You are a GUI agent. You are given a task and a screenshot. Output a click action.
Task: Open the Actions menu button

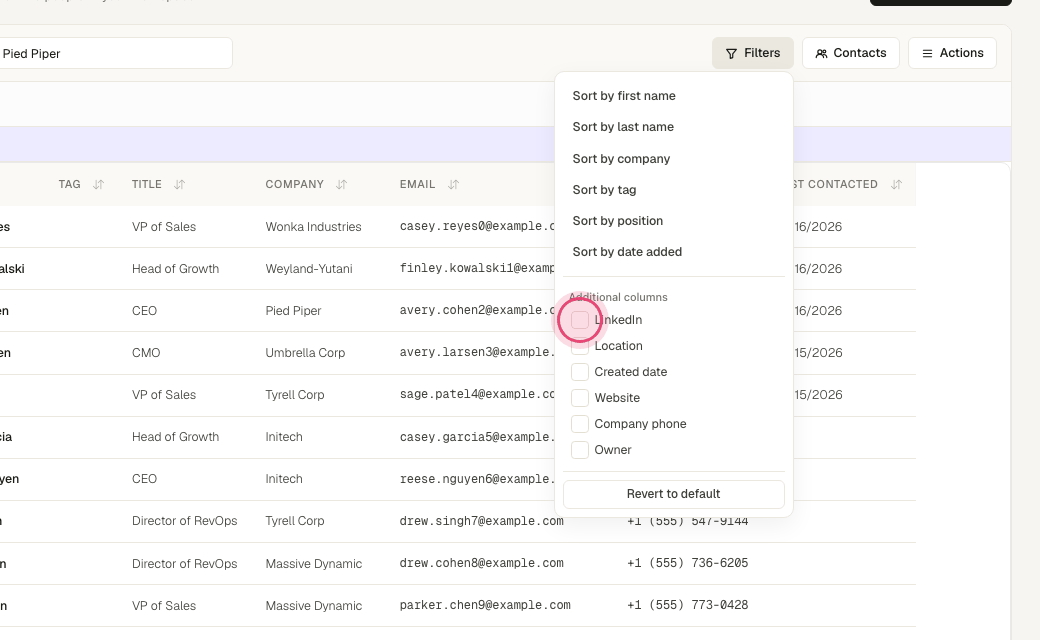click(952, 53)
